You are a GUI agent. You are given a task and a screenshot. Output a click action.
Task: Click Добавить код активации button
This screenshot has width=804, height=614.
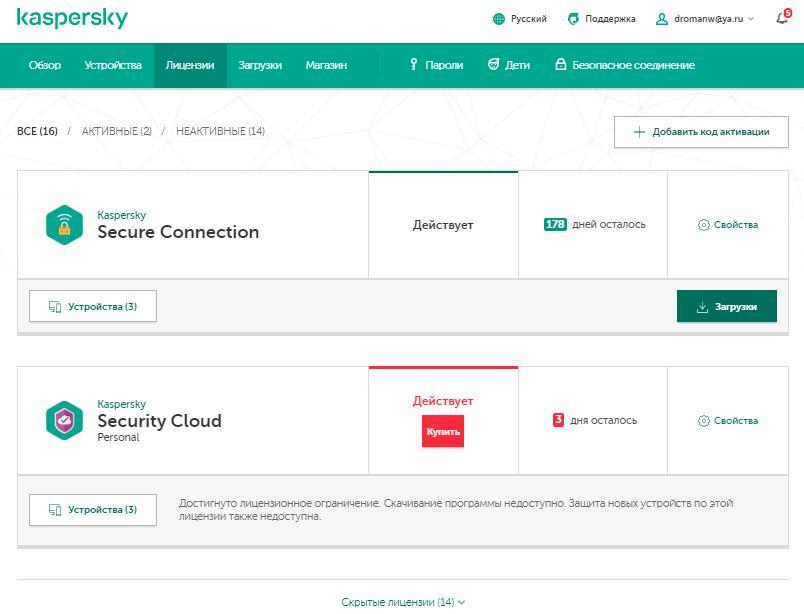[x=701, y=132]
